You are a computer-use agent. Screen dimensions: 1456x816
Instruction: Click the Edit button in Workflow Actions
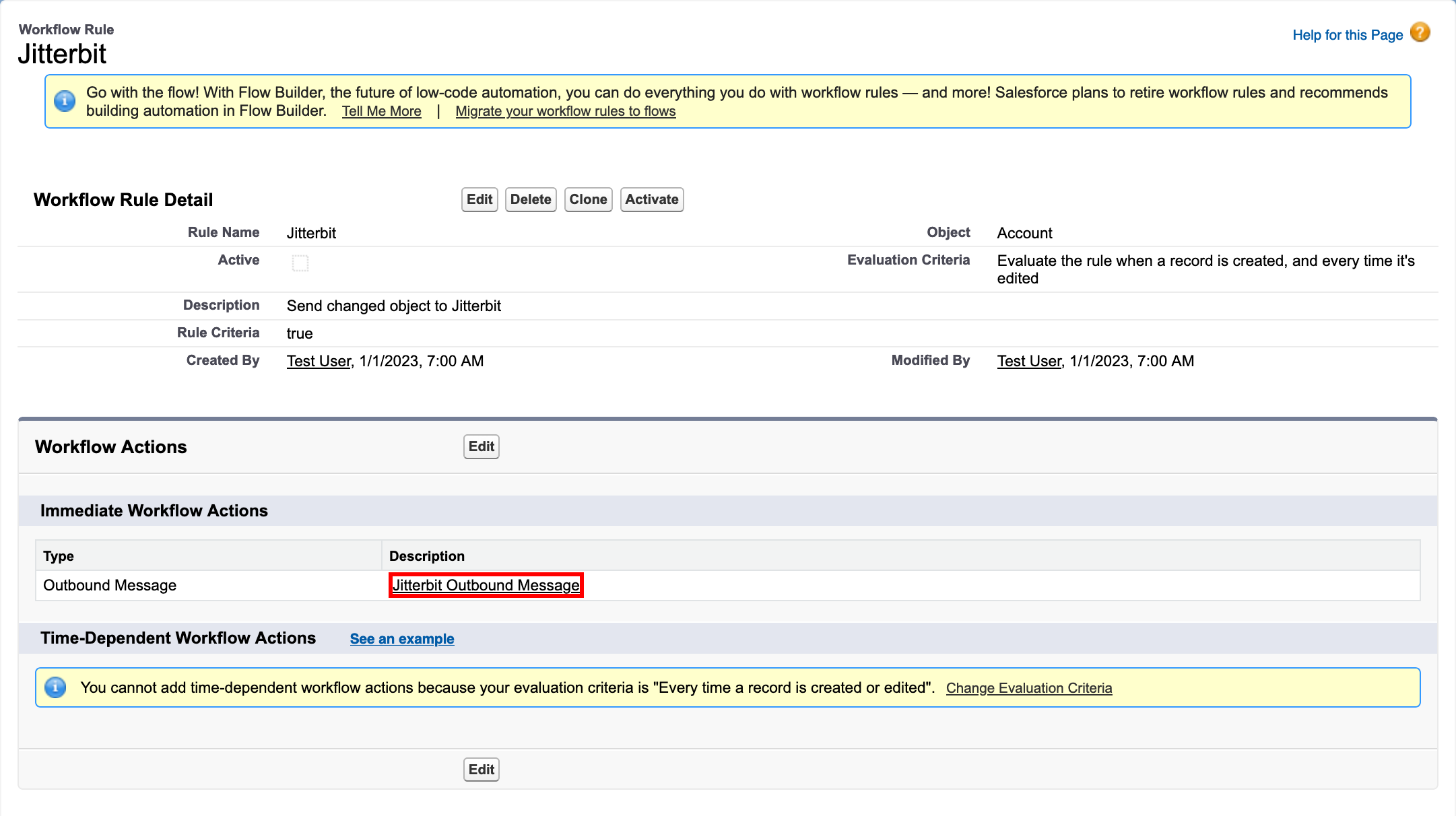tap(480, 447)
